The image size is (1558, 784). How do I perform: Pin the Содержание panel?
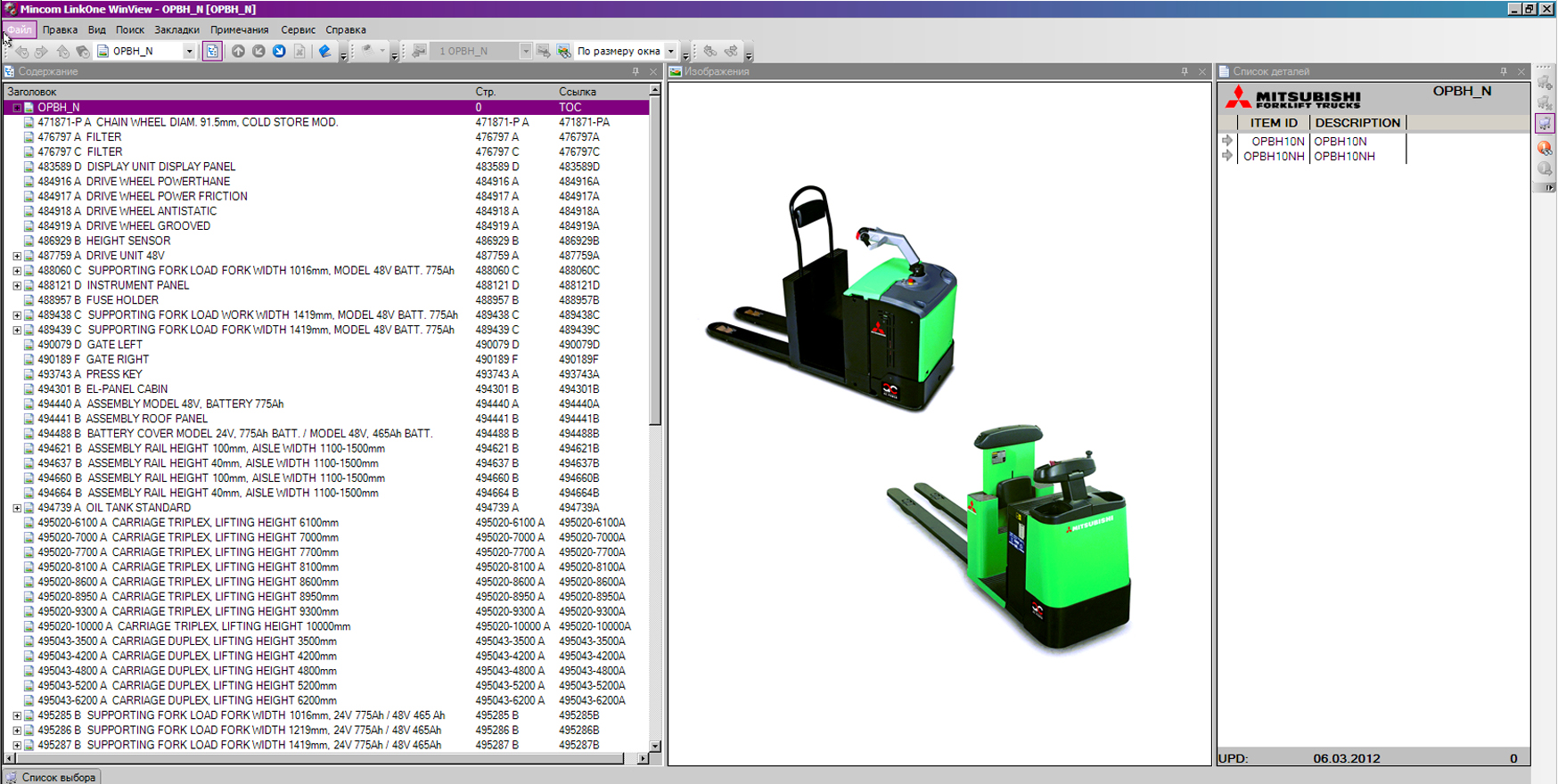(635, 71)
